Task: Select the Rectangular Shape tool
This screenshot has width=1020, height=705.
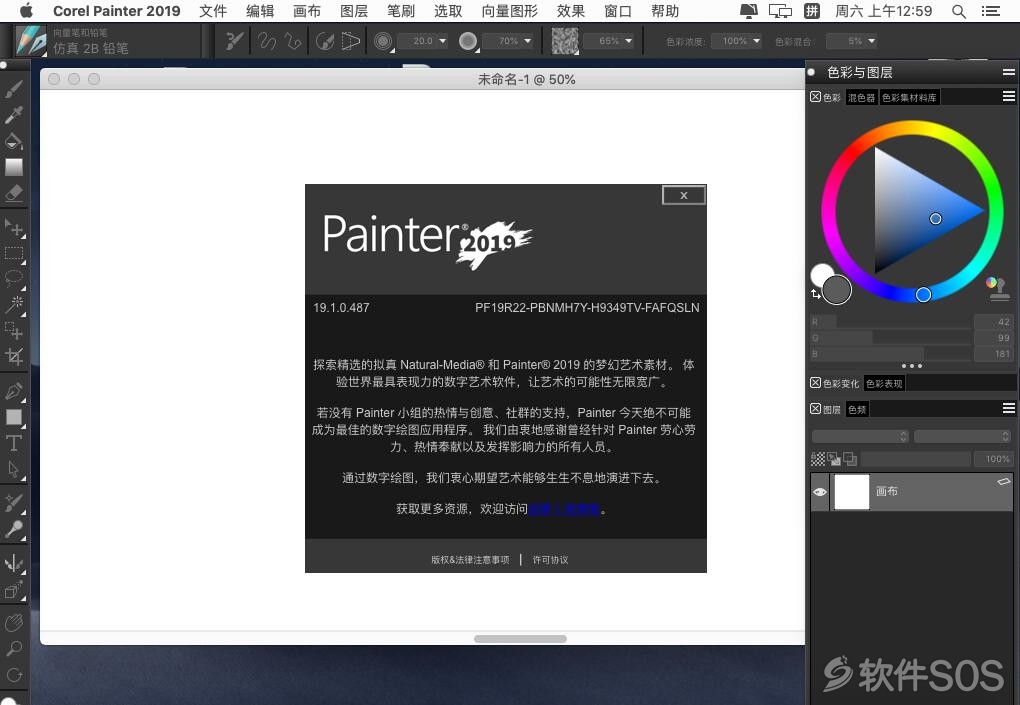Action: (x=14, y=417)
